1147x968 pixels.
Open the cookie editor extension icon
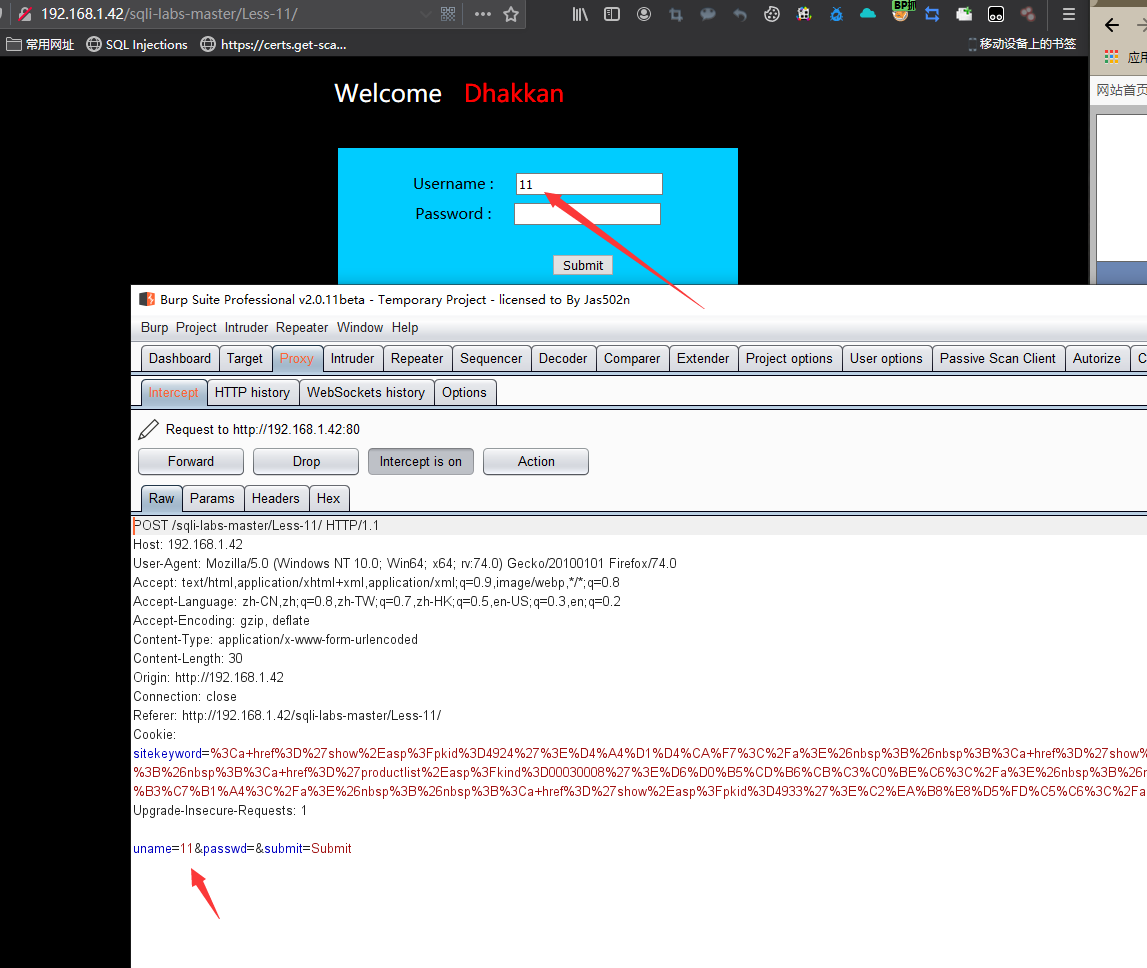pos(772,14)
